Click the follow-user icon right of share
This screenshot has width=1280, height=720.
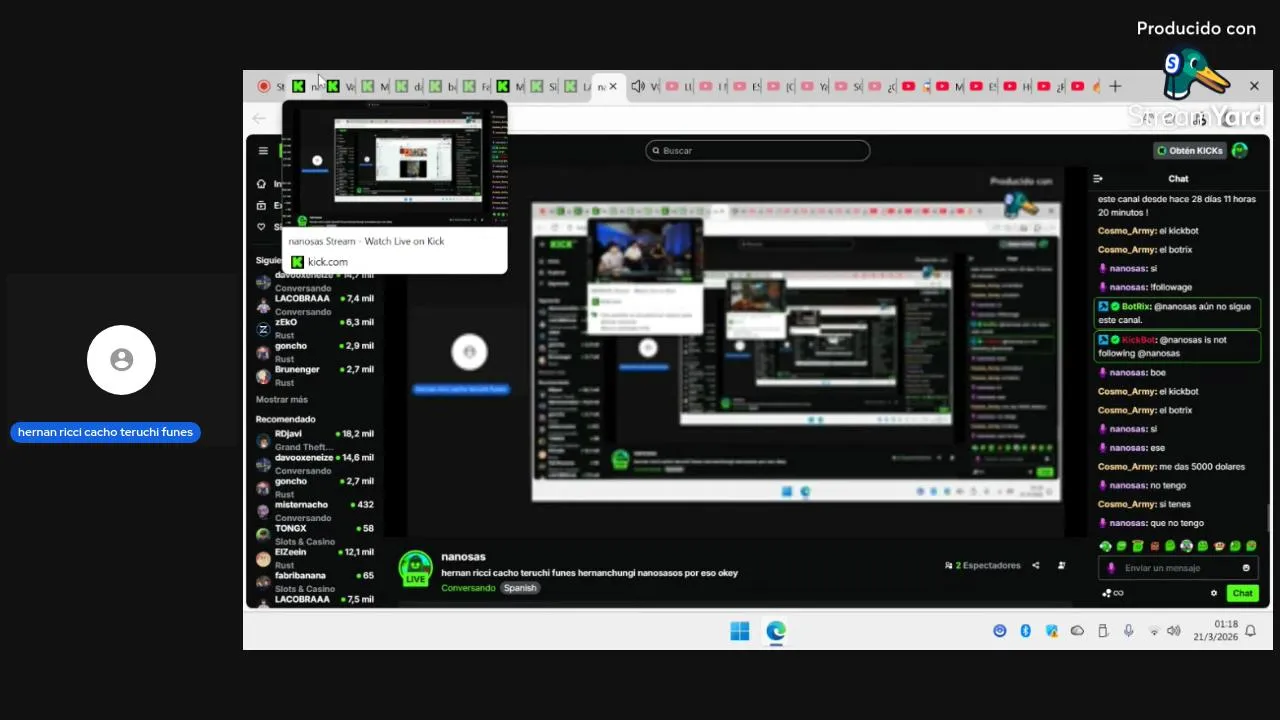1061,566
